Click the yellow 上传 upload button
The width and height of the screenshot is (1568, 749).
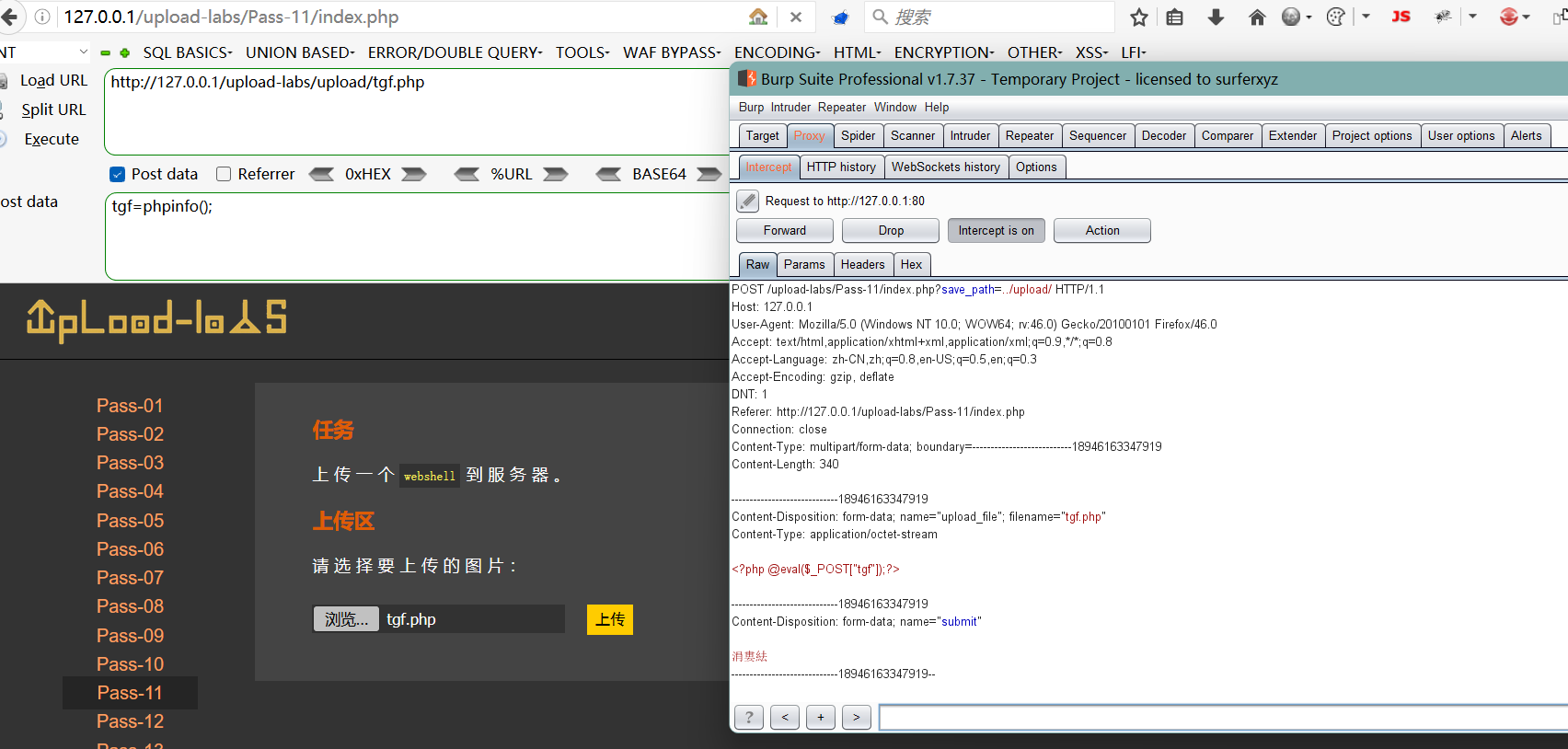pos(610,619)
